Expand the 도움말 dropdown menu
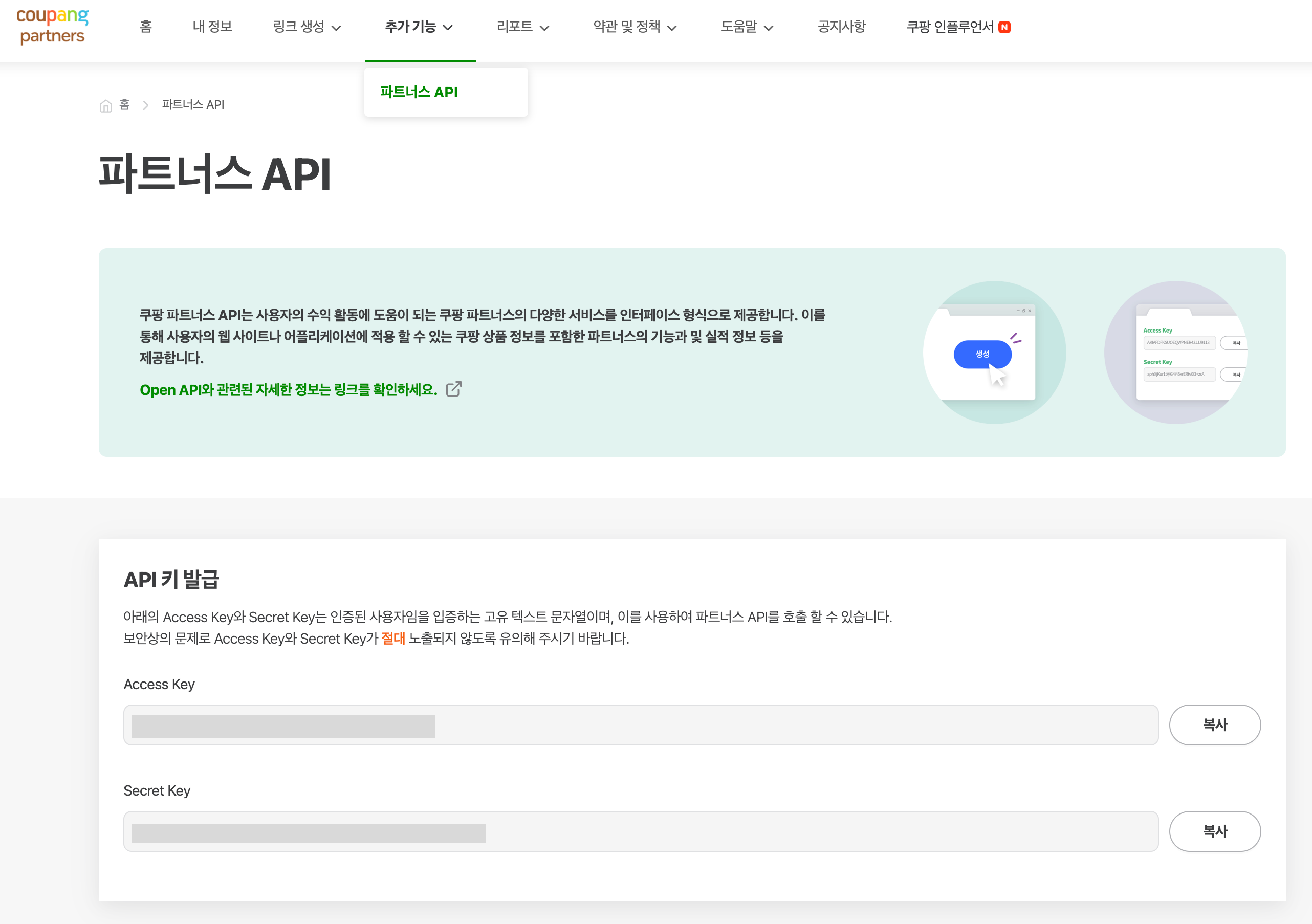This screenshot has width=1312, height=924. [x=747, y=26]
